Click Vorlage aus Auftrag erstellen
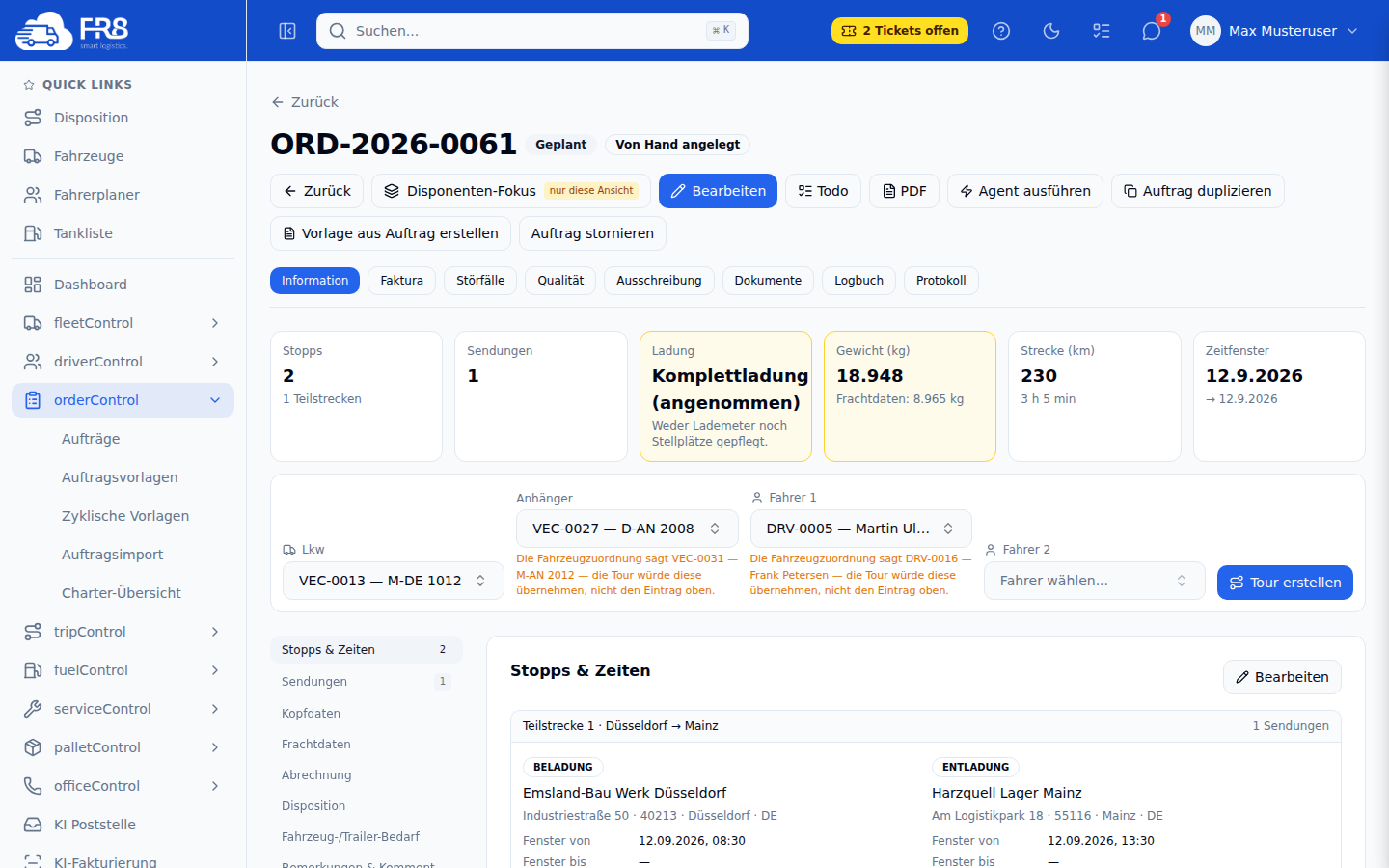 [391, 233]
